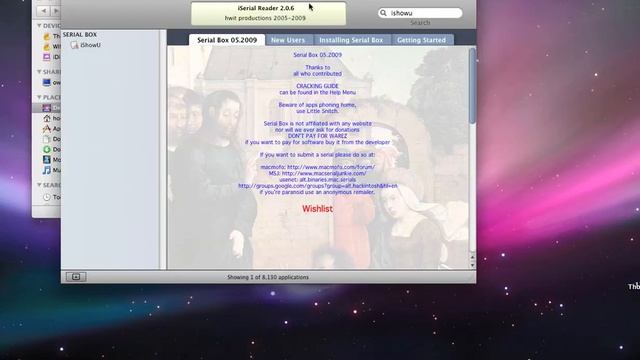This screenshot has width=640, height=360.
Task: Click the usenet alt.binaries.mac.serials text
Action: 318,180
